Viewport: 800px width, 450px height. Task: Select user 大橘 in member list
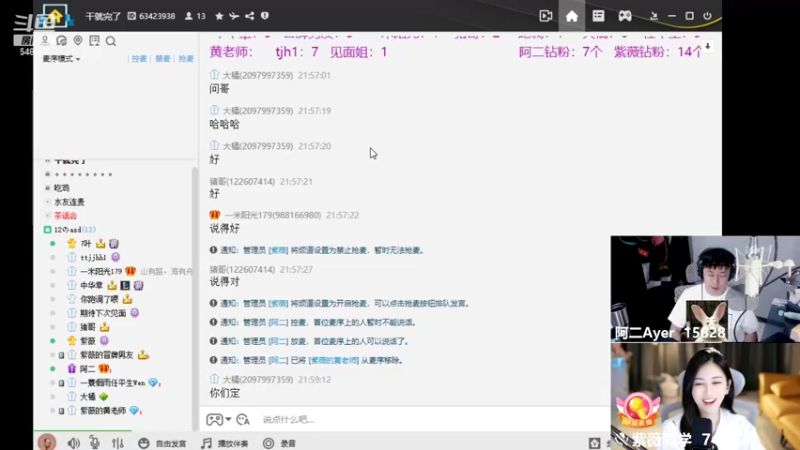tap(87, 396)
